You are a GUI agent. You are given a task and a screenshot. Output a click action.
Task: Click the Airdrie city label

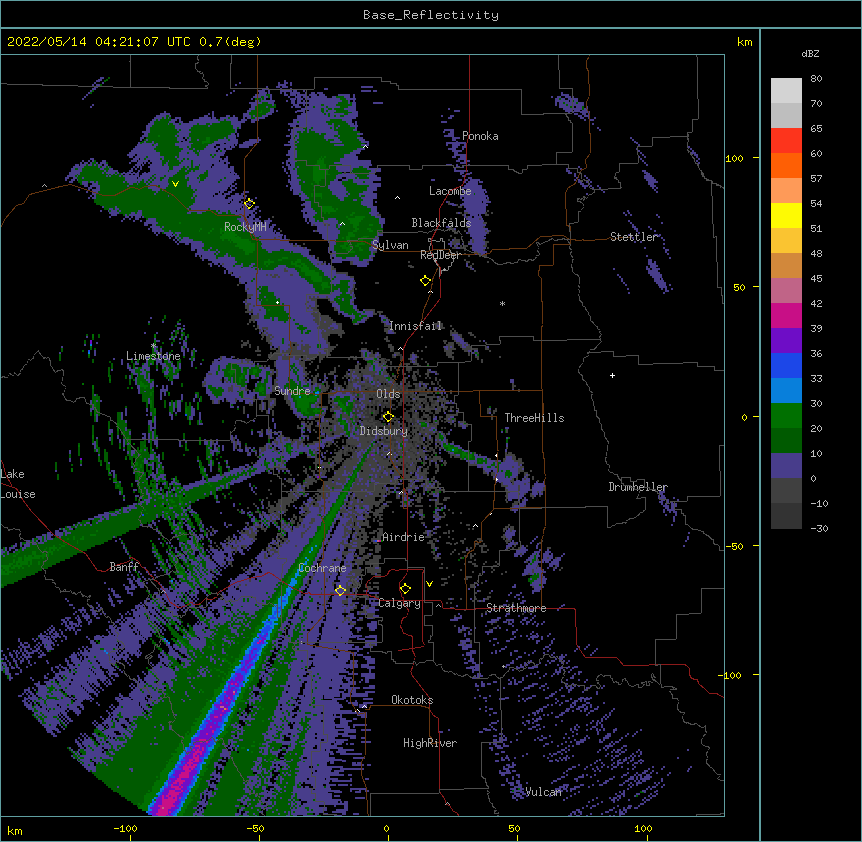click(403, 537)
